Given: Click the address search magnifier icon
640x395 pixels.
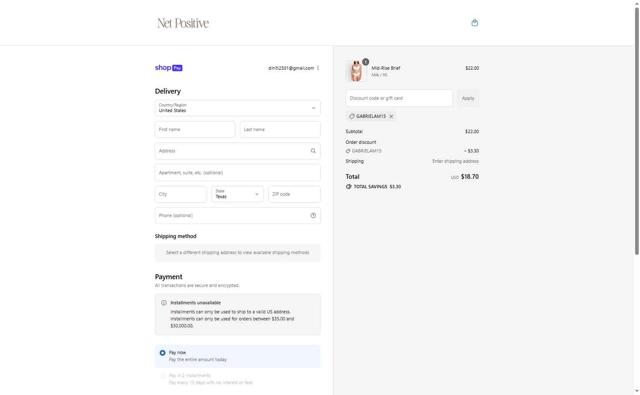Looking at the screenshot, I should pos(313,151).
